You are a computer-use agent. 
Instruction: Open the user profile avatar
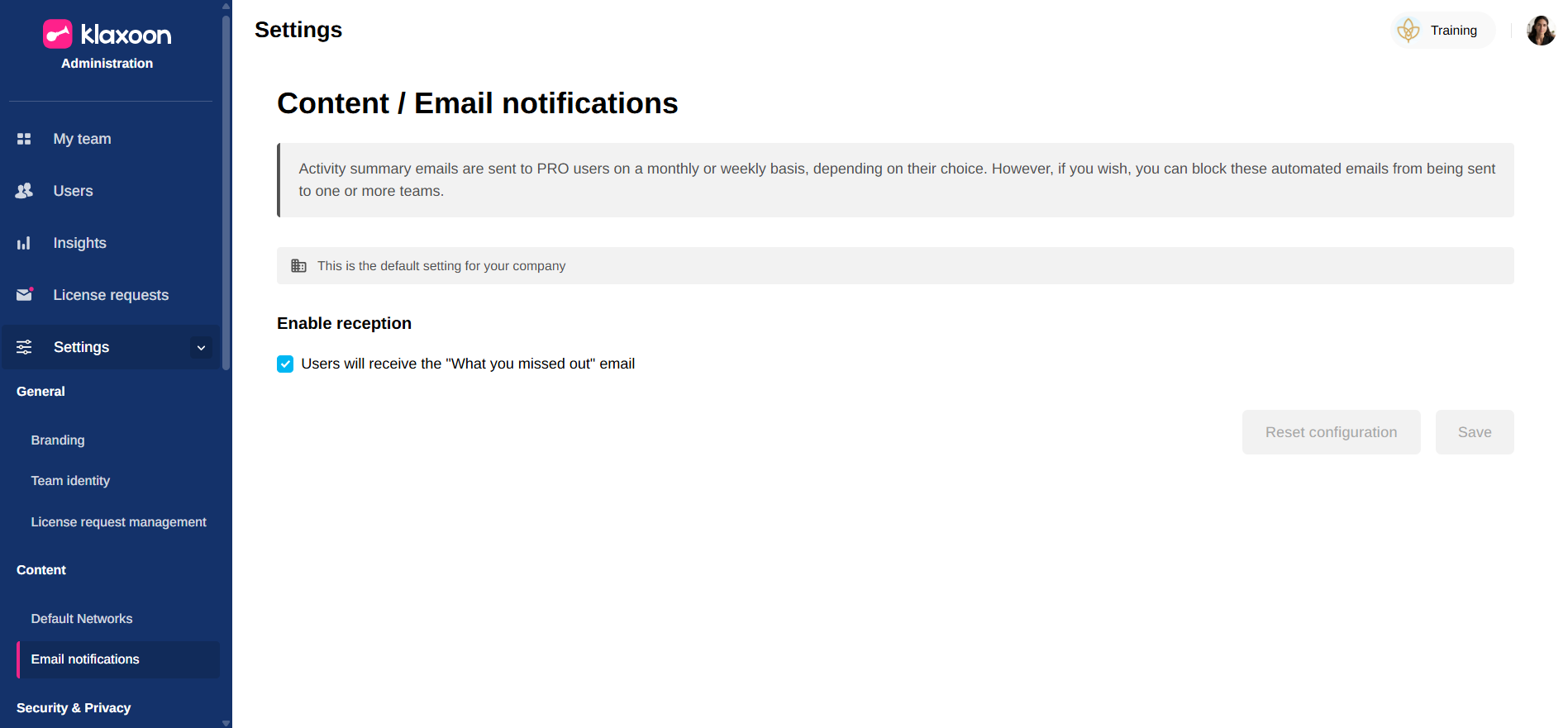pyautogui.click(x=1540, y=31)
